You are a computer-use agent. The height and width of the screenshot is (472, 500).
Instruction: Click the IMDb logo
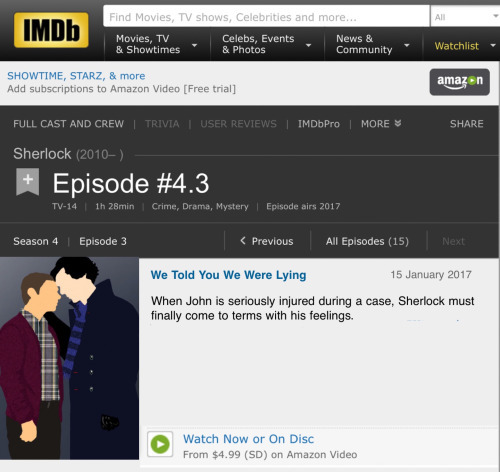[51, 30]
